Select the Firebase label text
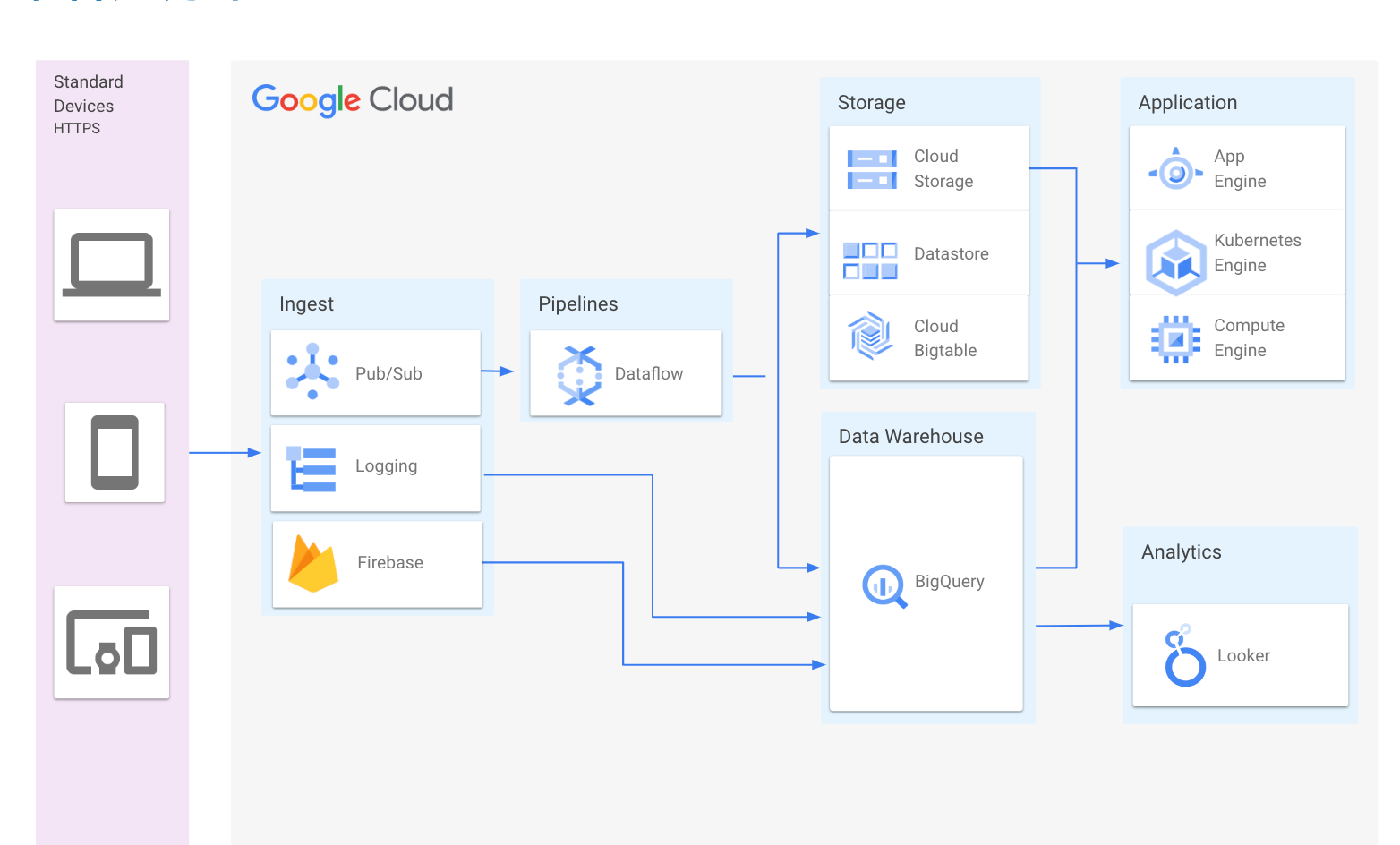The height and width of the screenshot is (845, 1400). [x=390, y=562]
